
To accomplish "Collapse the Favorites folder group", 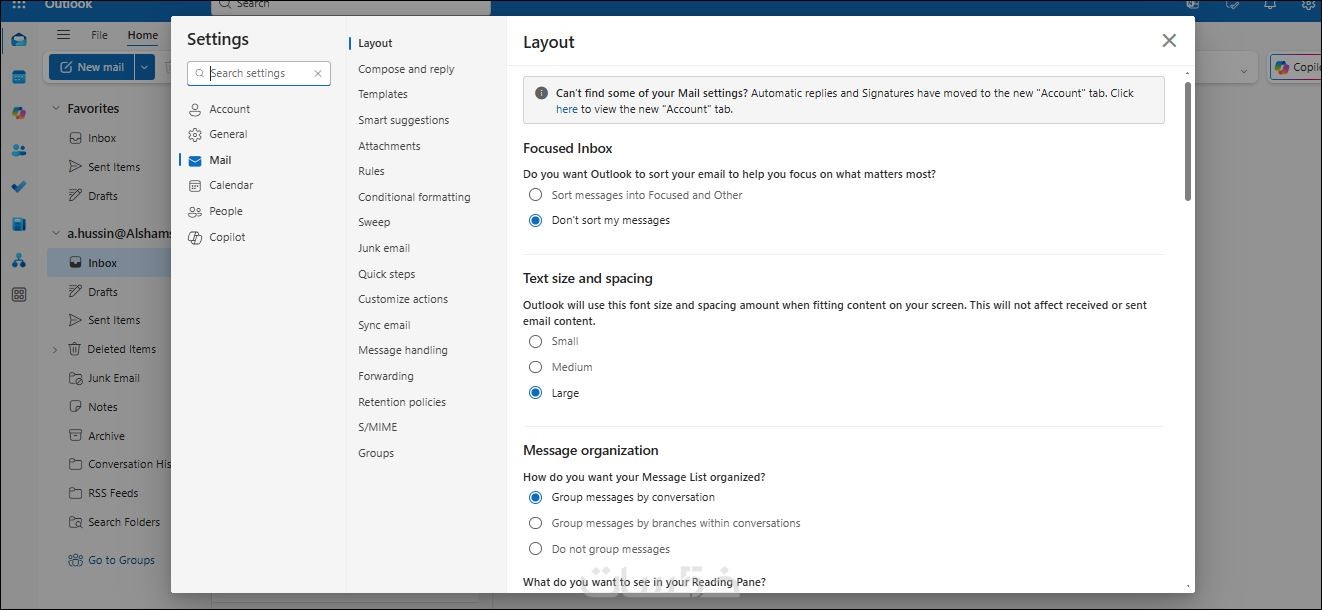I will pos(56,109).
